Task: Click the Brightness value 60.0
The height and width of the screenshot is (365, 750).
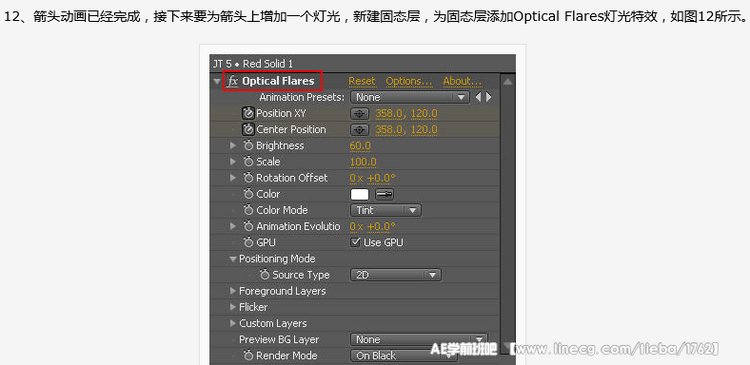Action: click(x=360, y=146)
